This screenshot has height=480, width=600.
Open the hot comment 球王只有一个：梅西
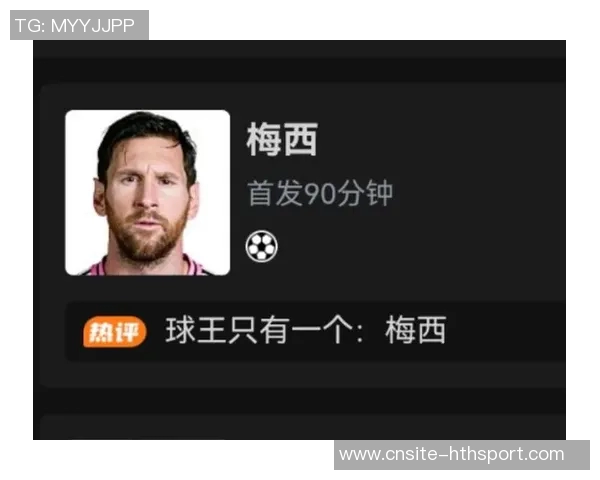click(306, 330)
